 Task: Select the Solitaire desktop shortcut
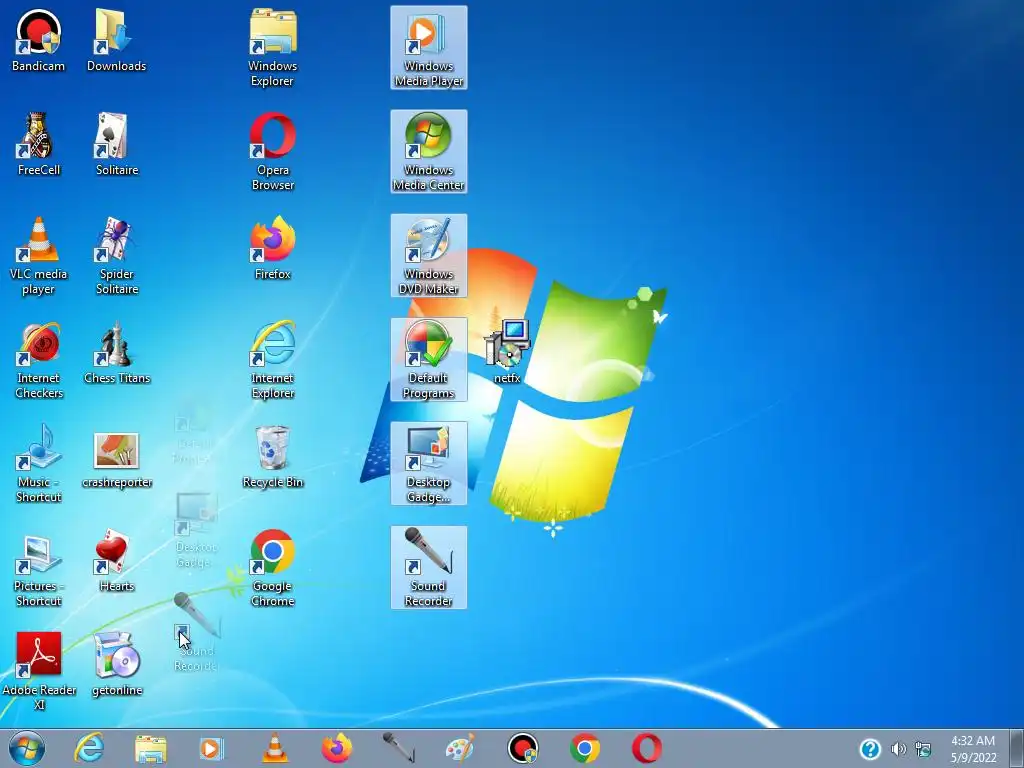click(x=116, y=144)
